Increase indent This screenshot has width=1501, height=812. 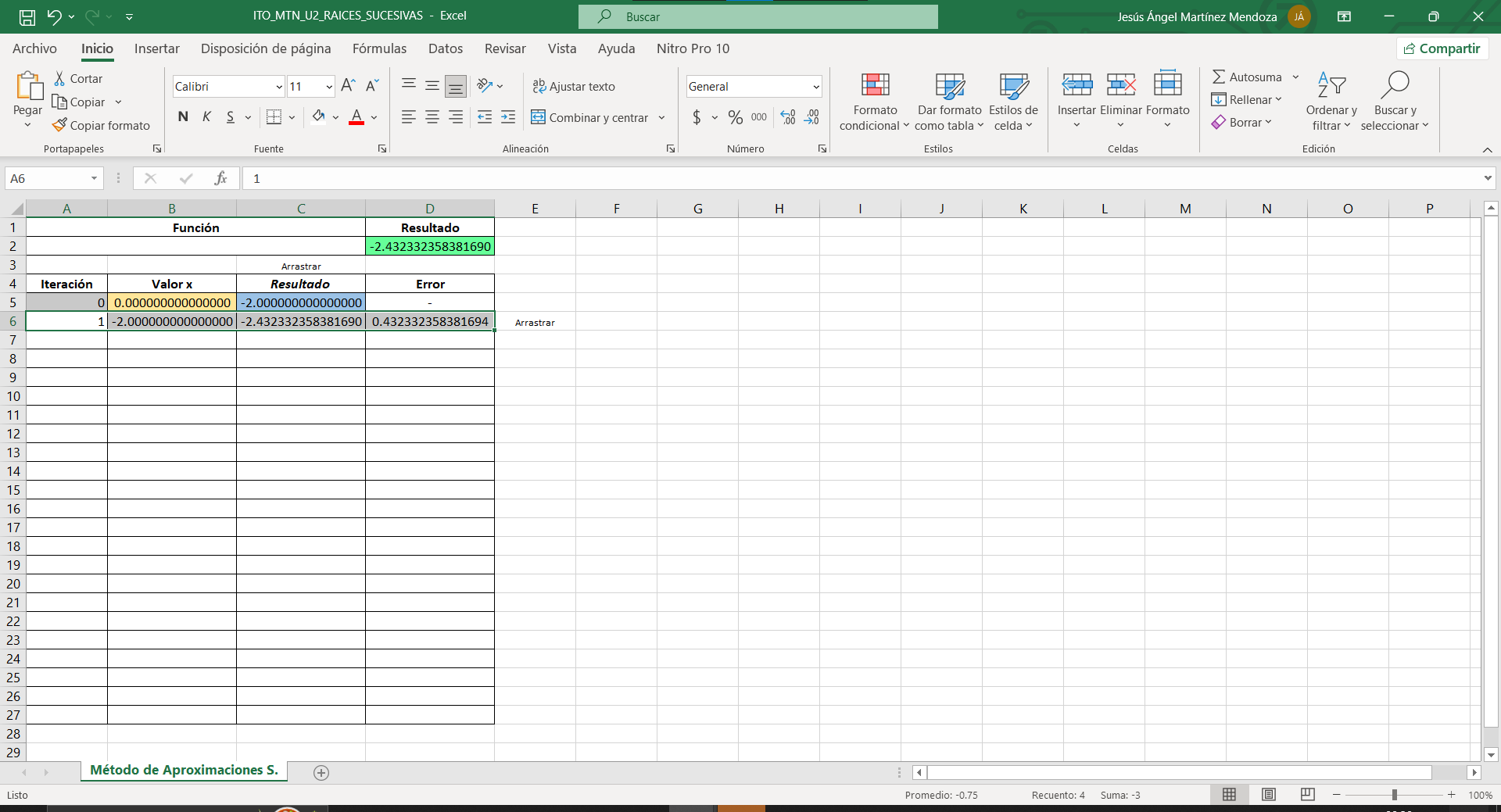point(508,117)
